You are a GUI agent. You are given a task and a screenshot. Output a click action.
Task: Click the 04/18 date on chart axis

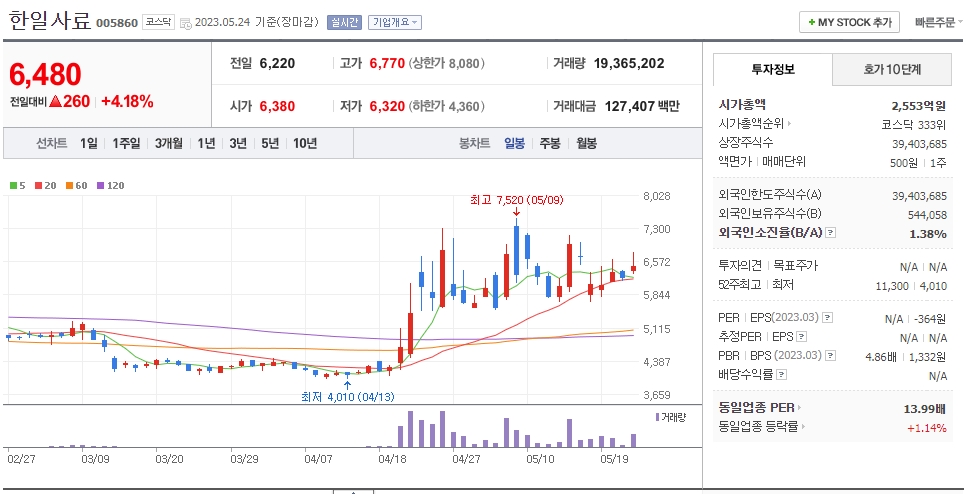(392, 459)
